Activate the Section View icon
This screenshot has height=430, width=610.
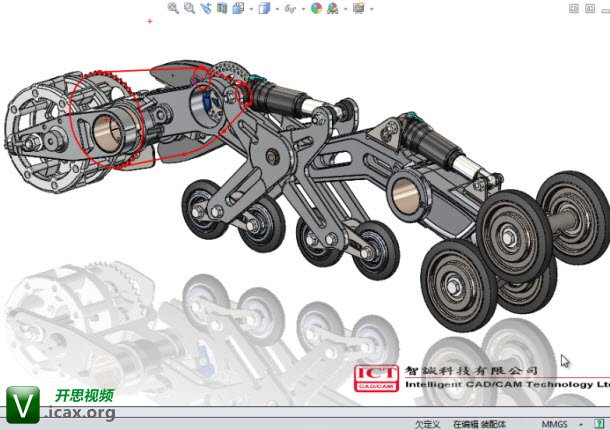tap(222, 8)
